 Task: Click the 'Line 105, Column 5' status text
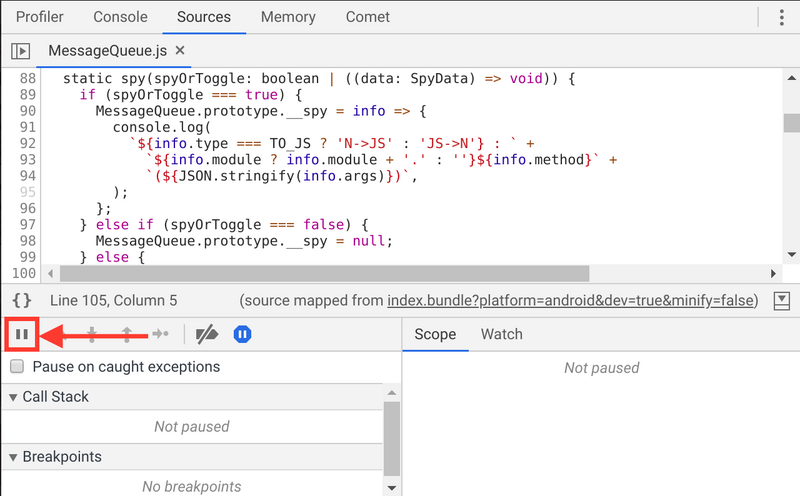[113, 301]
